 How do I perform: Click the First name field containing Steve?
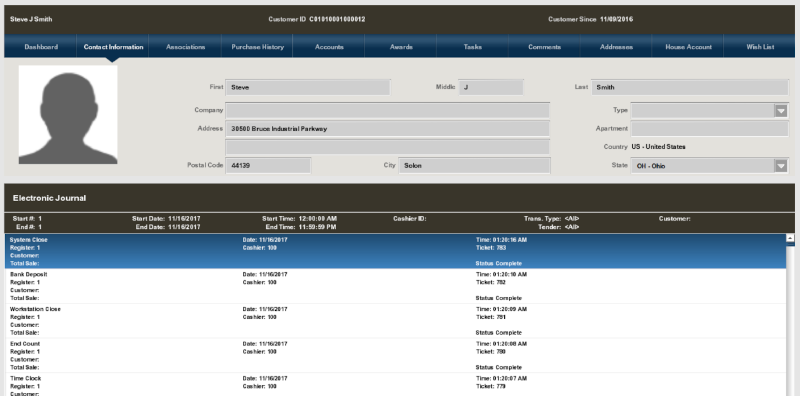click(308, 87)
